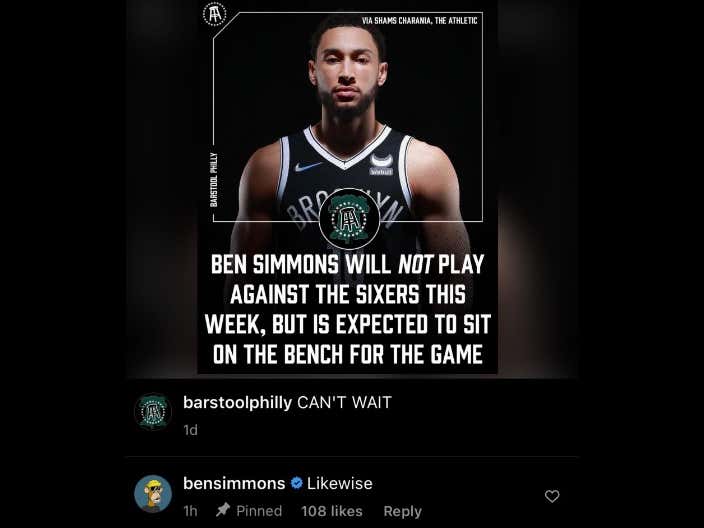The width and height of the screenshot is (704, 528).
Task: Open the bensimmons ape avatar
Action: [153, 494]
